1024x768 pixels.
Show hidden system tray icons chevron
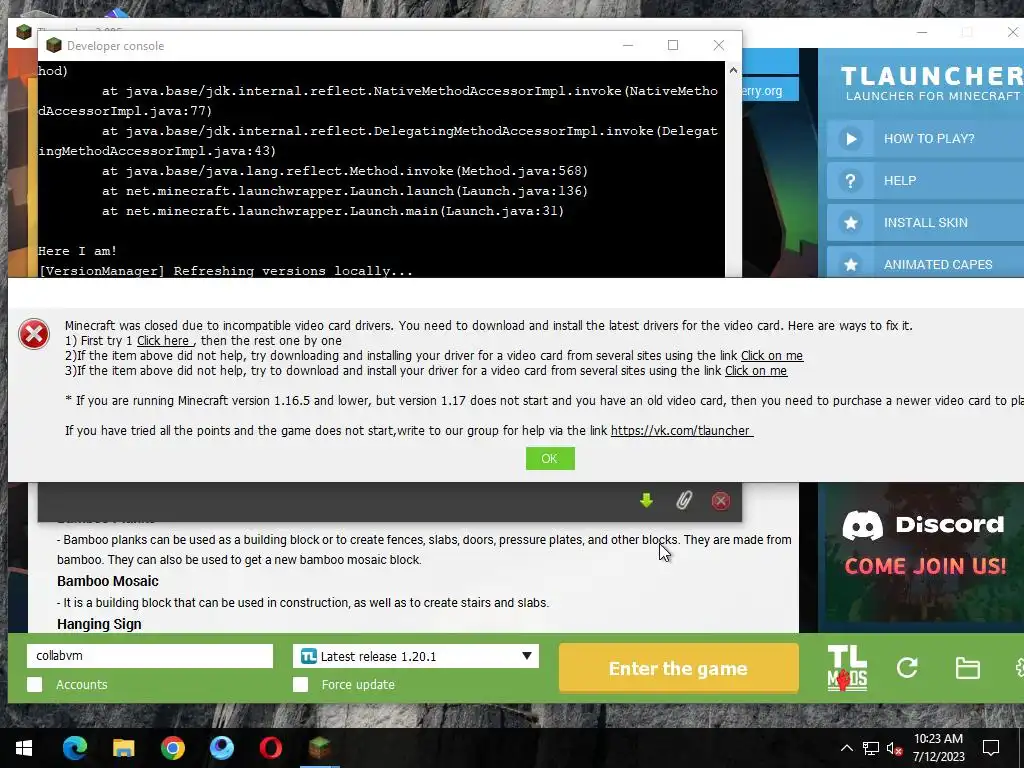click(x=846, y=748)
